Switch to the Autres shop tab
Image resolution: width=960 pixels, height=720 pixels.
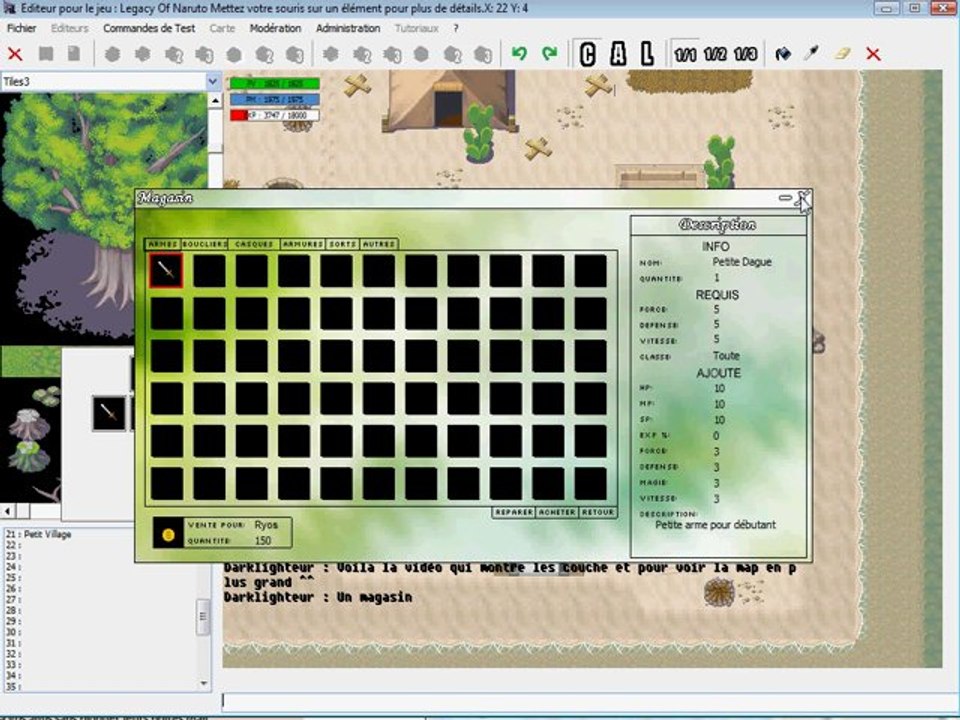click(379, 244)
